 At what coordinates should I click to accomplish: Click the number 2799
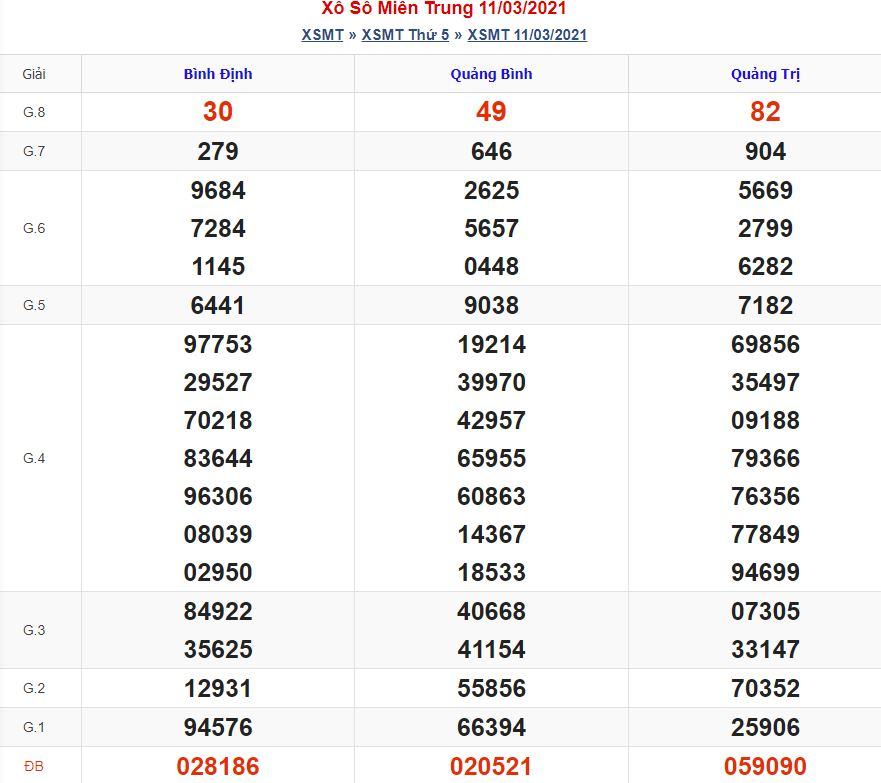coord(765,228)
